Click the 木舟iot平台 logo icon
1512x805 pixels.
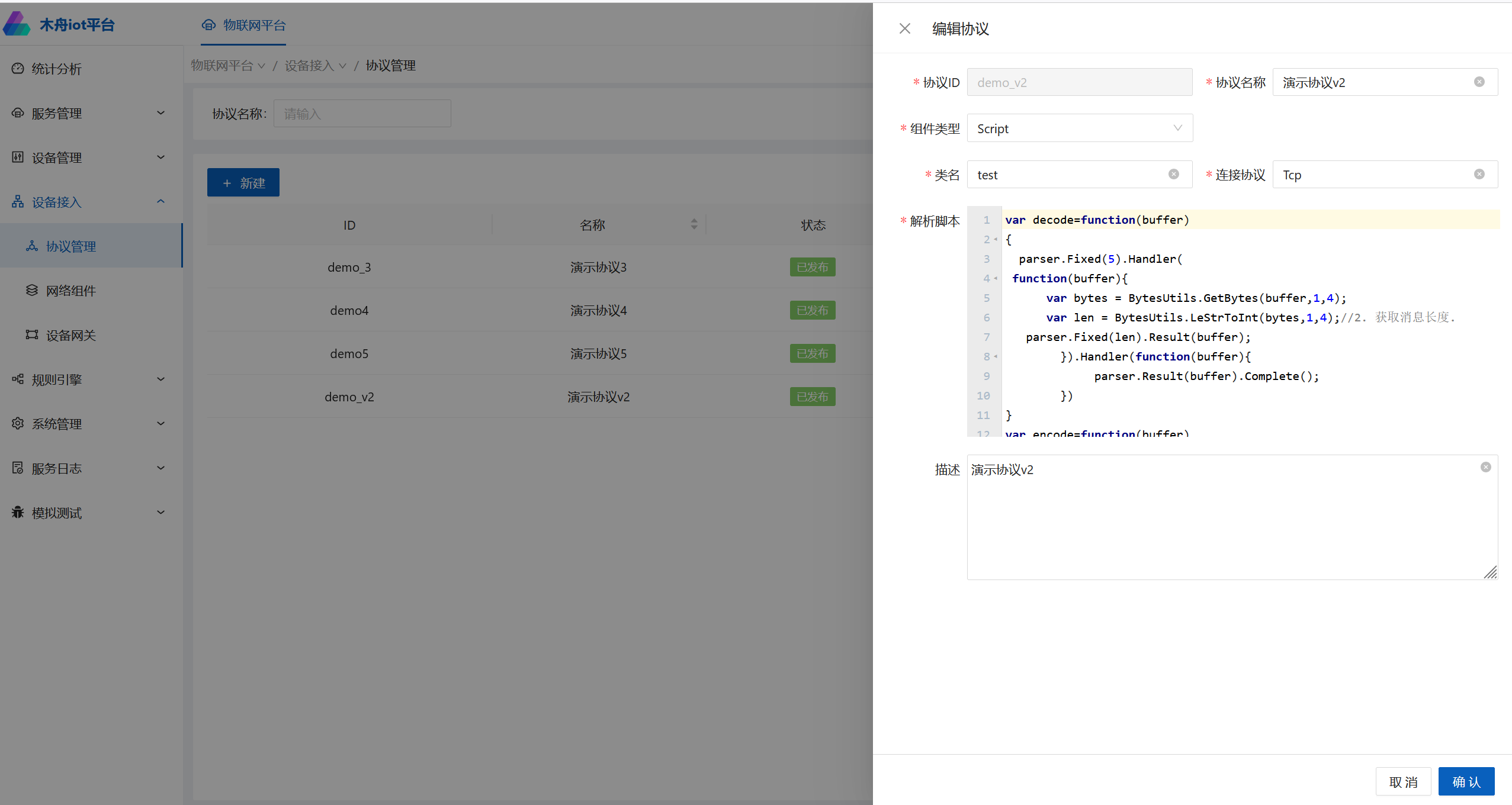(17, 24)
